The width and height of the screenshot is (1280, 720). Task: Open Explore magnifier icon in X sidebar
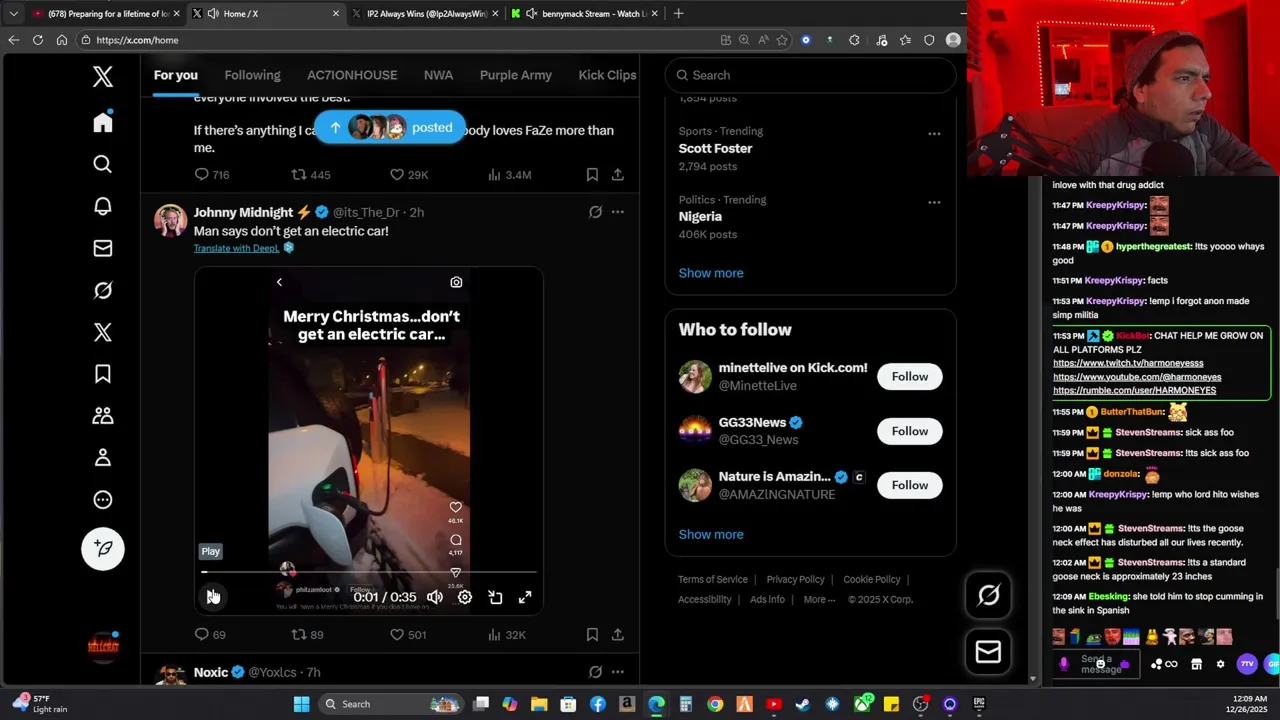(103, 164)
